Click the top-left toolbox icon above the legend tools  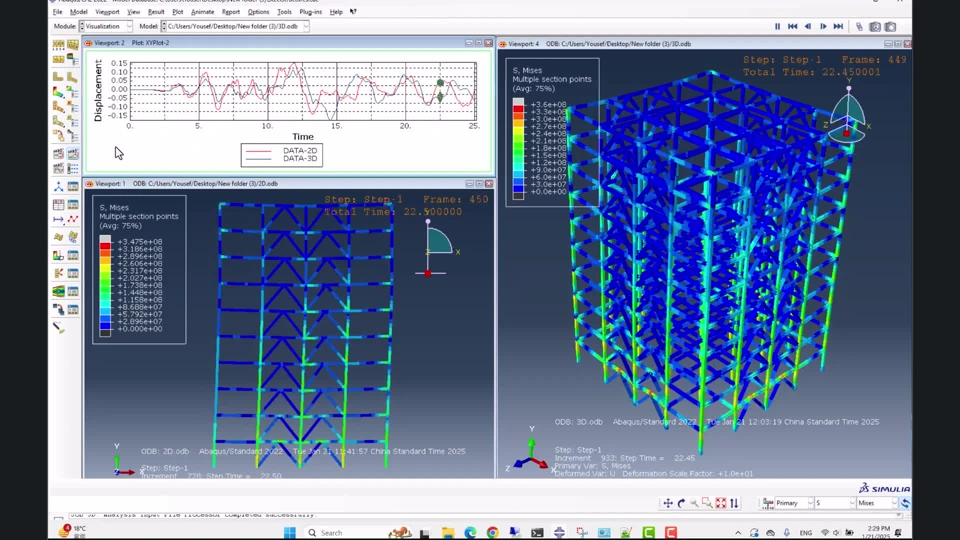click(58, 45)
